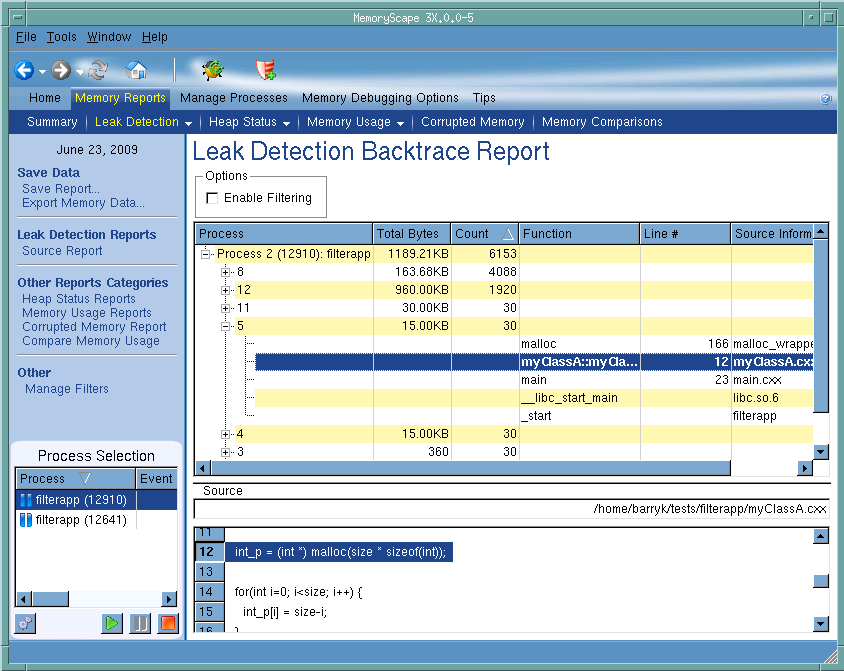The image size is (844, 671).
Task: Click the blue back arrow icon
Action: tap(25, 70)
